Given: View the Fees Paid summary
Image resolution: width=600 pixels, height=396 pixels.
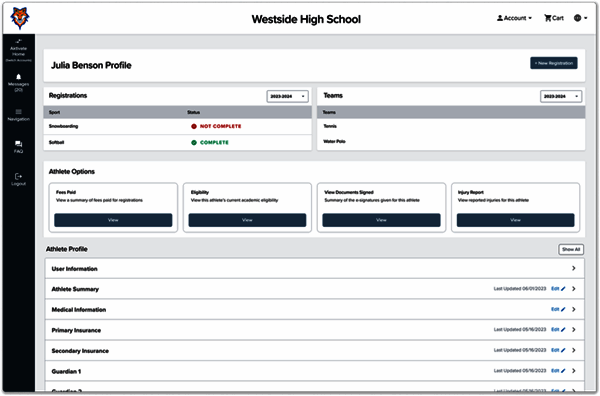Looking at the screenshot, I should [x=113, y=220].
